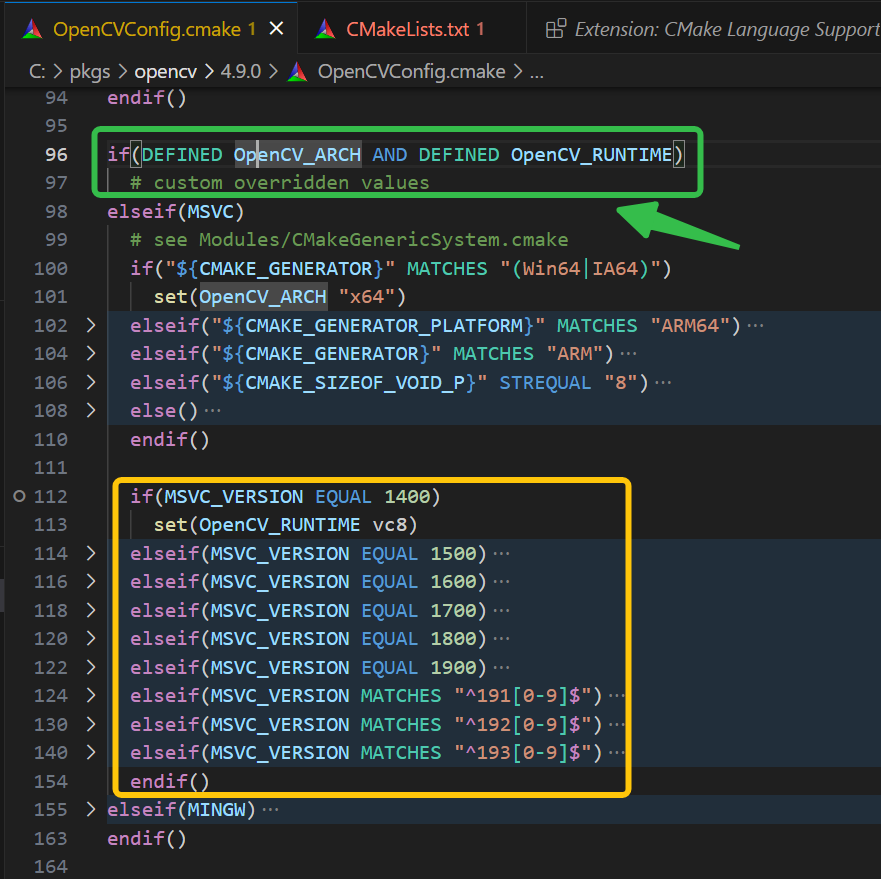Click the CMake icon on the CMakeLists.txt tab
881x879 pixels.
click(324, 28)
